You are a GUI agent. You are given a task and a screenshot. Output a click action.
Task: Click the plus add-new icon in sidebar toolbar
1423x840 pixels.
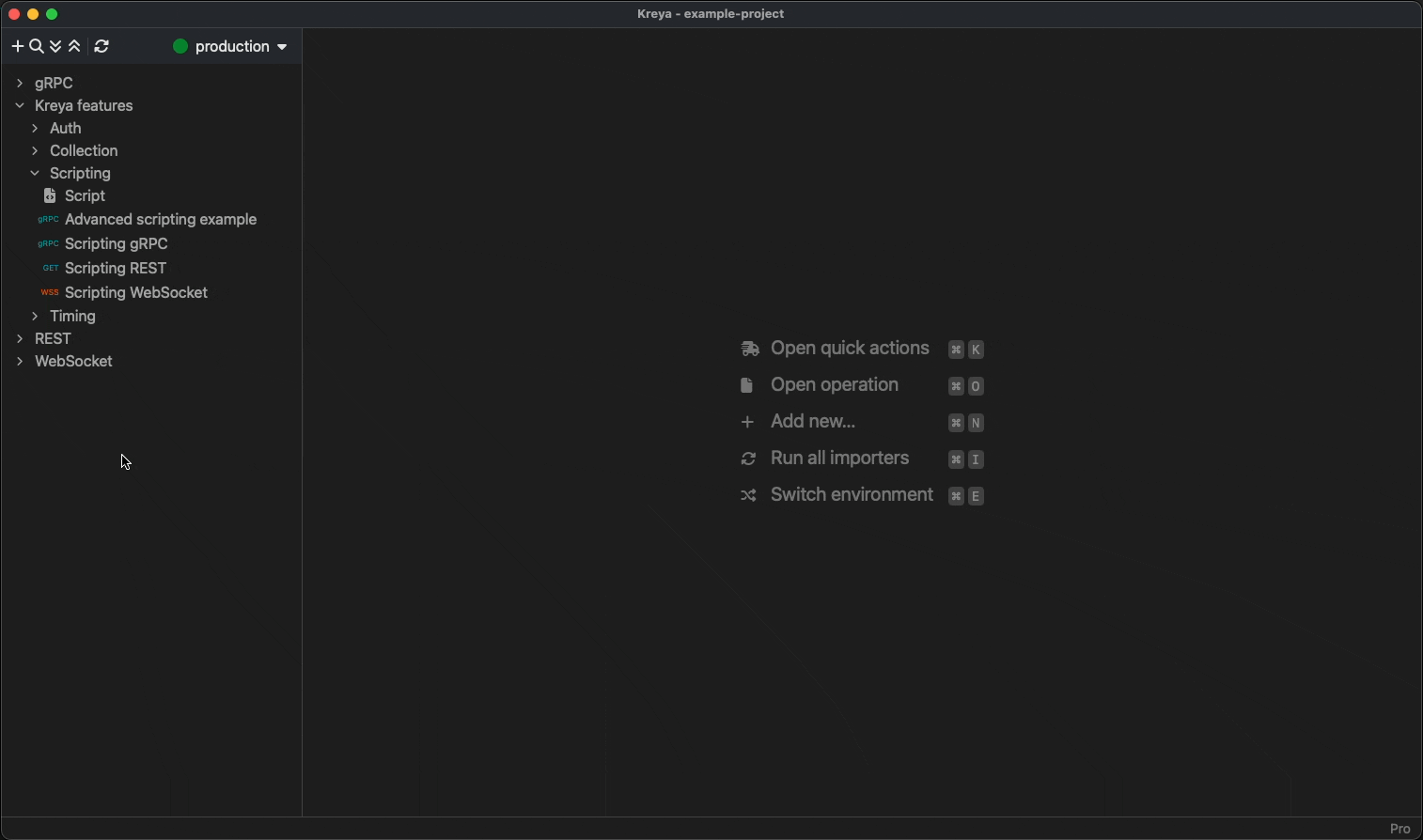click(17, 47)
